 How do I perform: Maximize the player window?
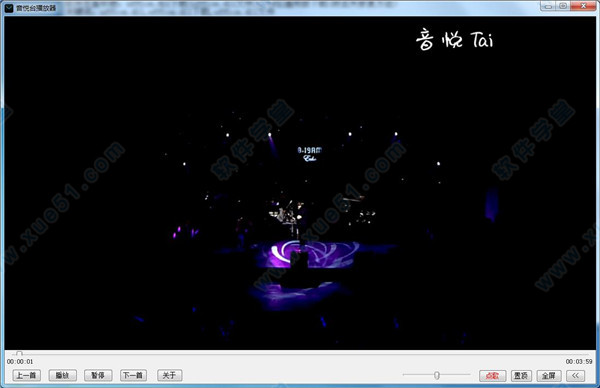(x=563, y=6)
